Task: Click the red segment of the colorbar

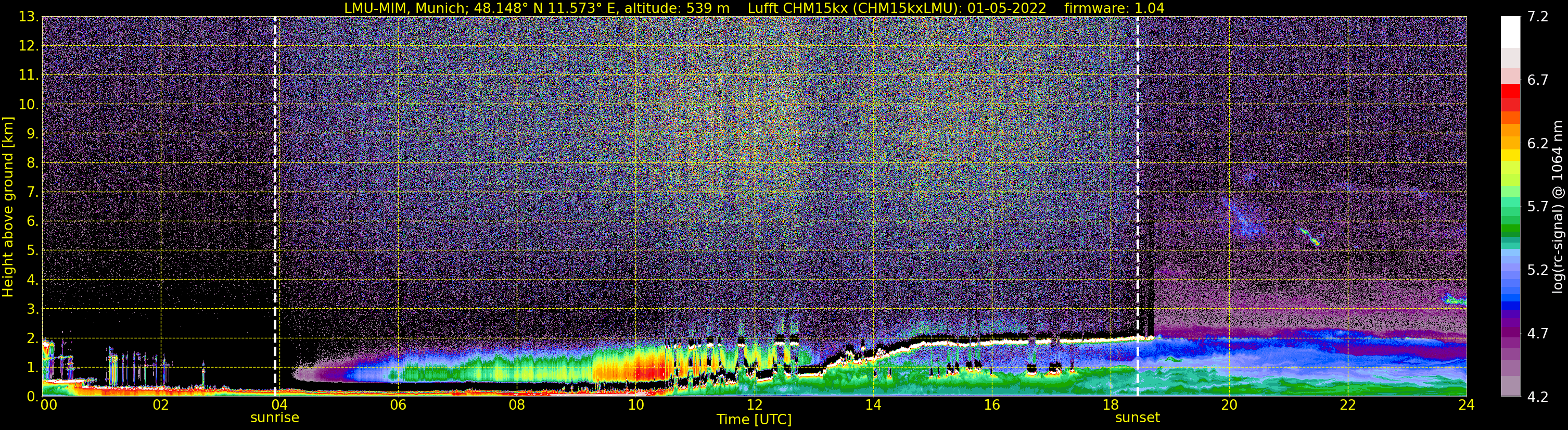Action: click(1510, 91)
